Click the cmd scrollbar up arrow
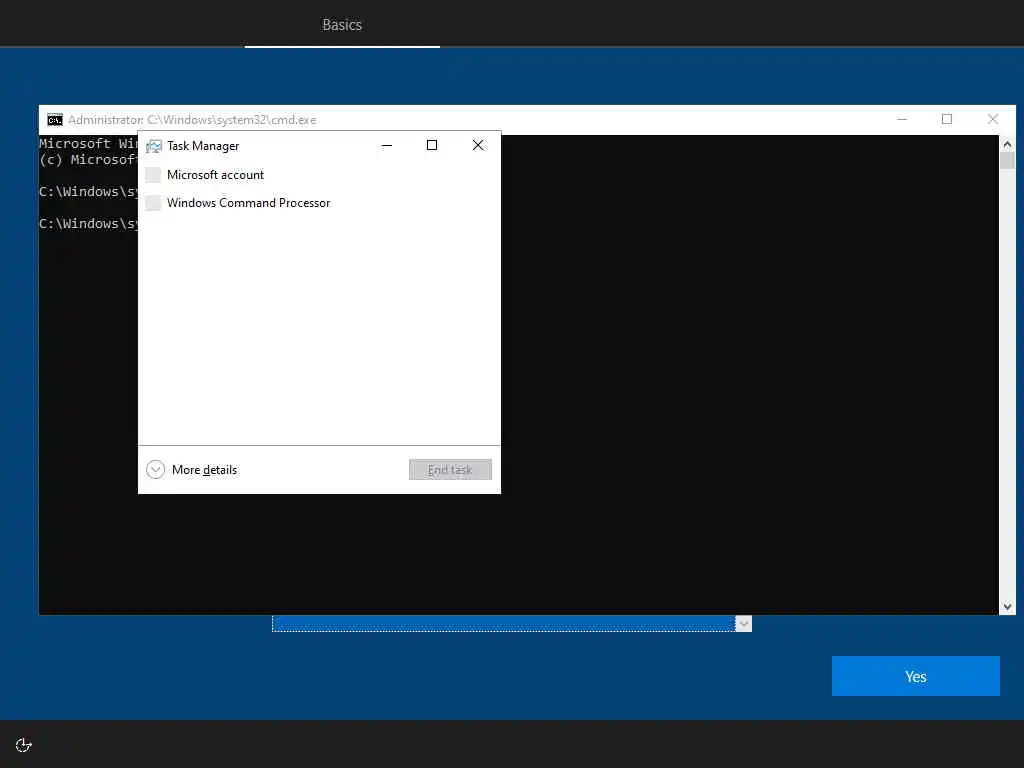 click(1007, 144)
